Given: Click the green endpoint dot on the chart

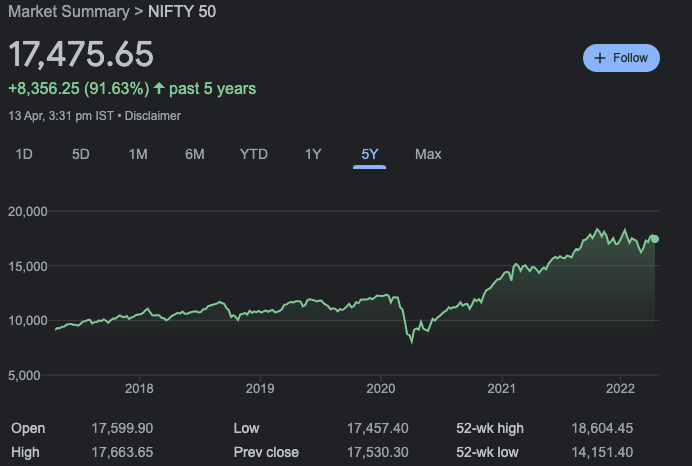Looking at the screenshot, I should 655,238.
